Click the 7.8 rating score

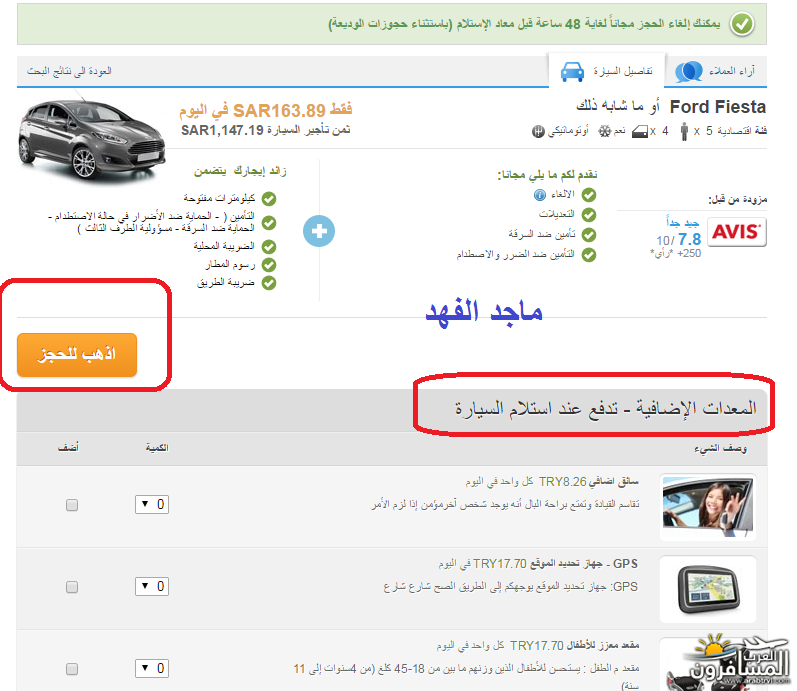click(689, 239)
